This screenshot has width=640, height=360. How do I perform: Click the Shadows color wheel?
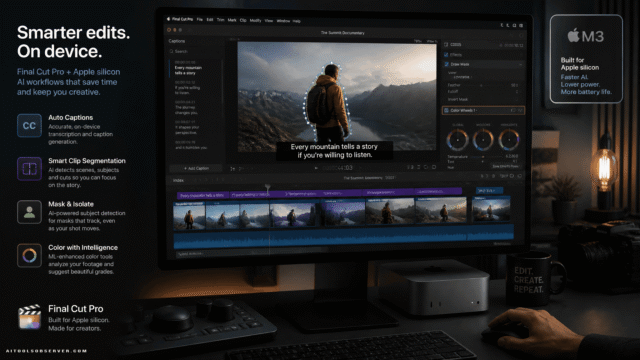click(x=483, y=140)
